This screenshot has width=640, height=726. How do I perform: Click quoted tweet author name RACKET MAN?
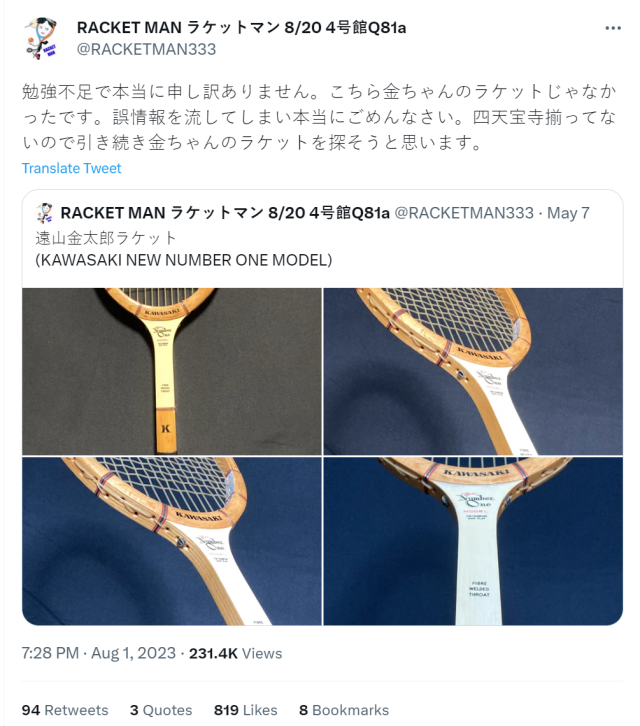click(225, 213)
